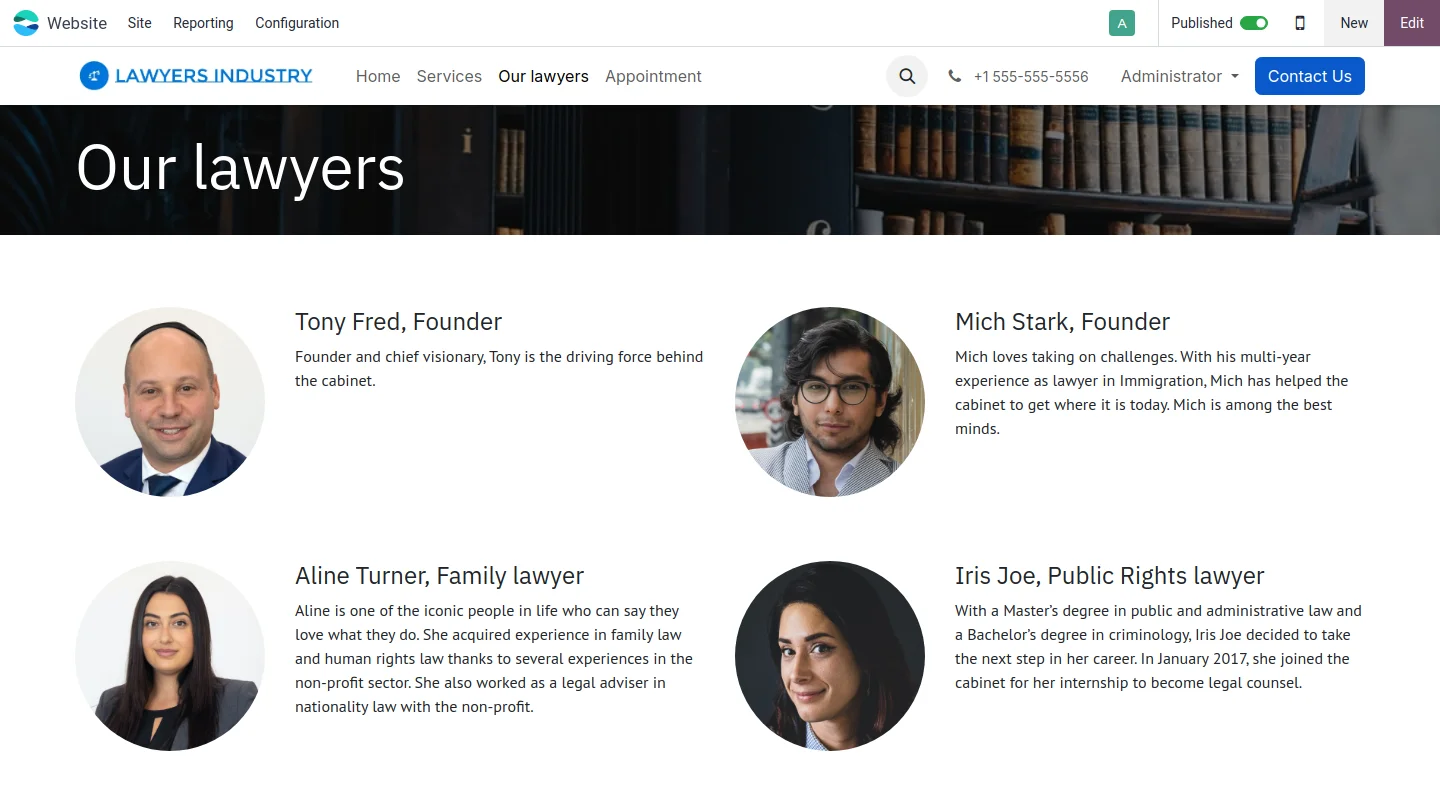Image resolution: width=1440 pixels, height=810 pixels.
Task: Go to the Home page link
Action: (x=378, y=76)
